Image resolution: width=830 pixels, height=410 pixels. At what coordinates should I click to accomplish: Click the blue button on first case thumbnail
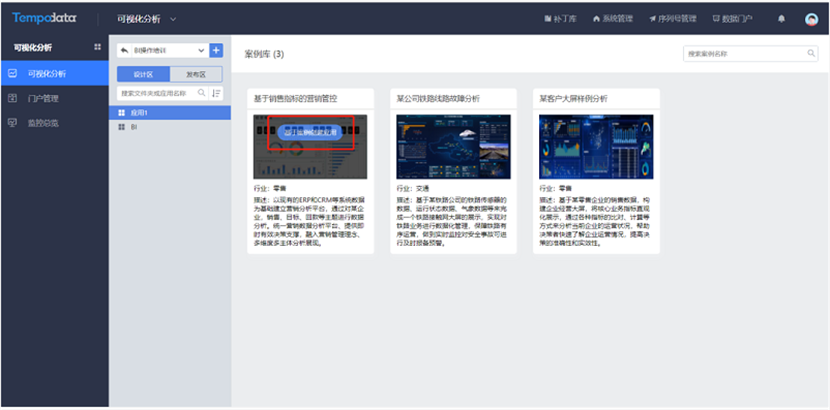(311, 131)
